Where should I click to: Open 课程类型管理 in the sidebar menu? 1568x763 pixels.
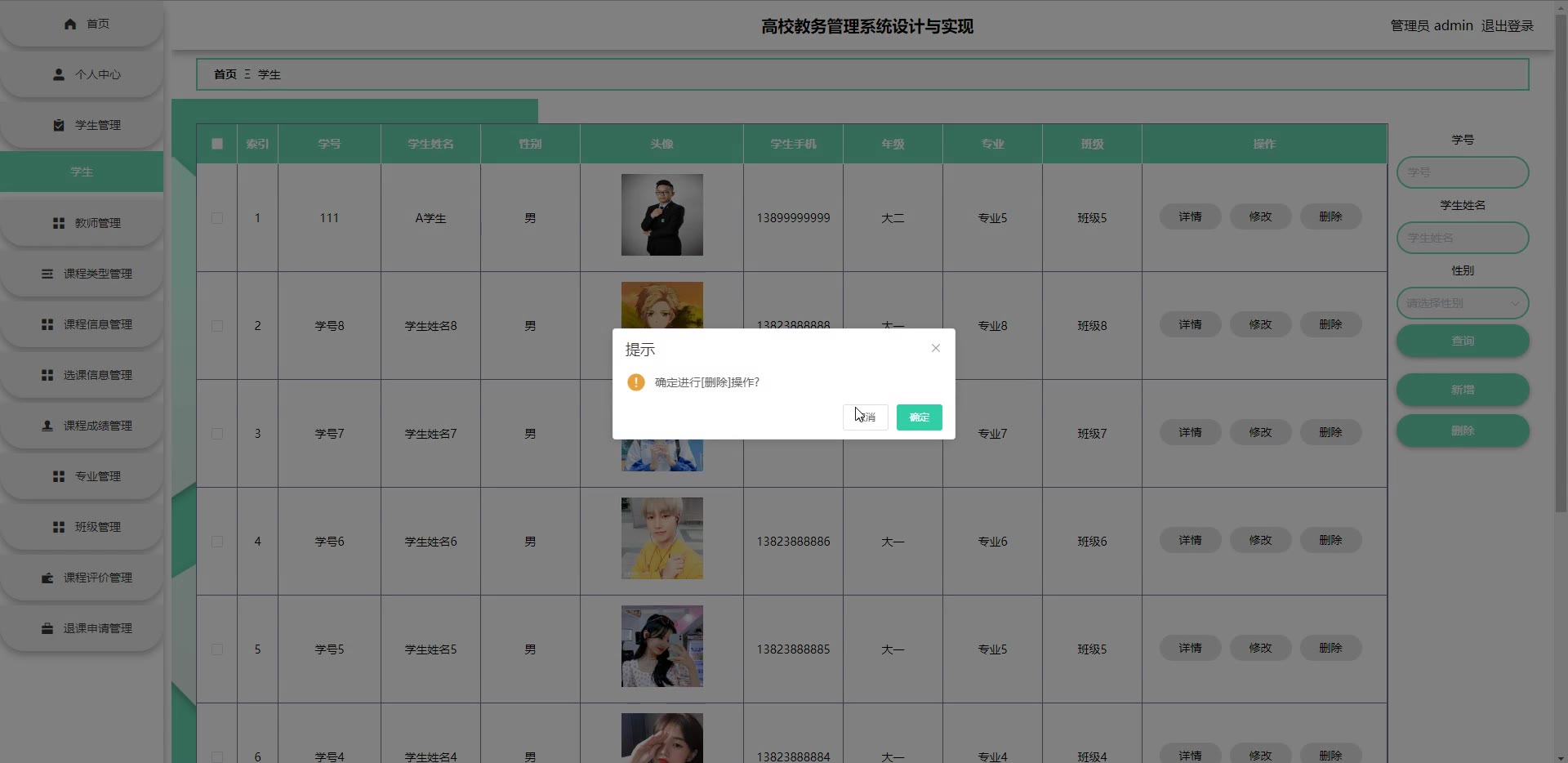(x=82, y=274)
